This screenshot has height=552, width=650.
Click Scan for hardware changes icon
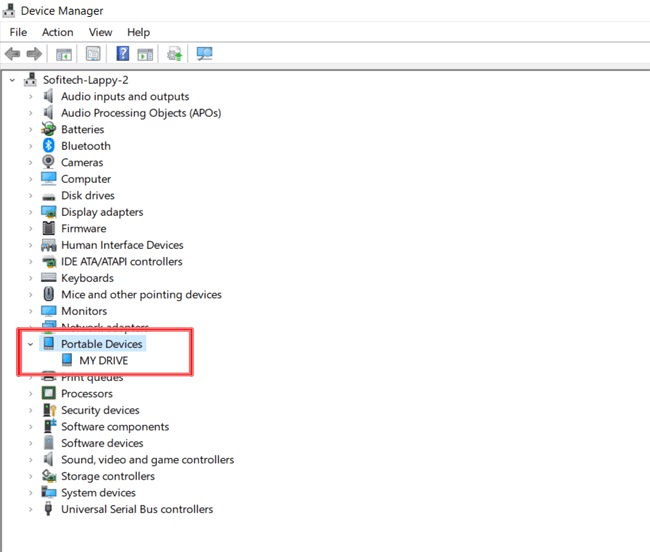(204, 54)
